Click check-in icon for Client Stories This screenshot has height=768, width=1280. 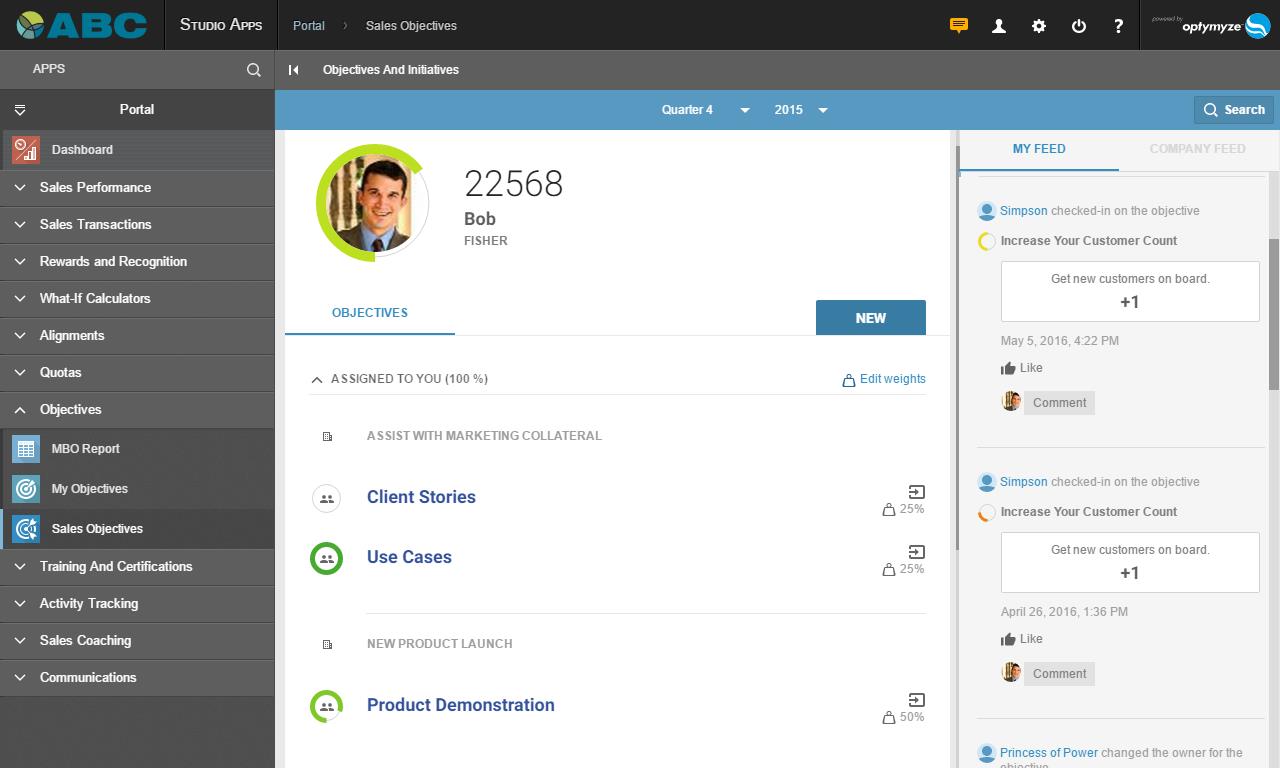(916, 491)
